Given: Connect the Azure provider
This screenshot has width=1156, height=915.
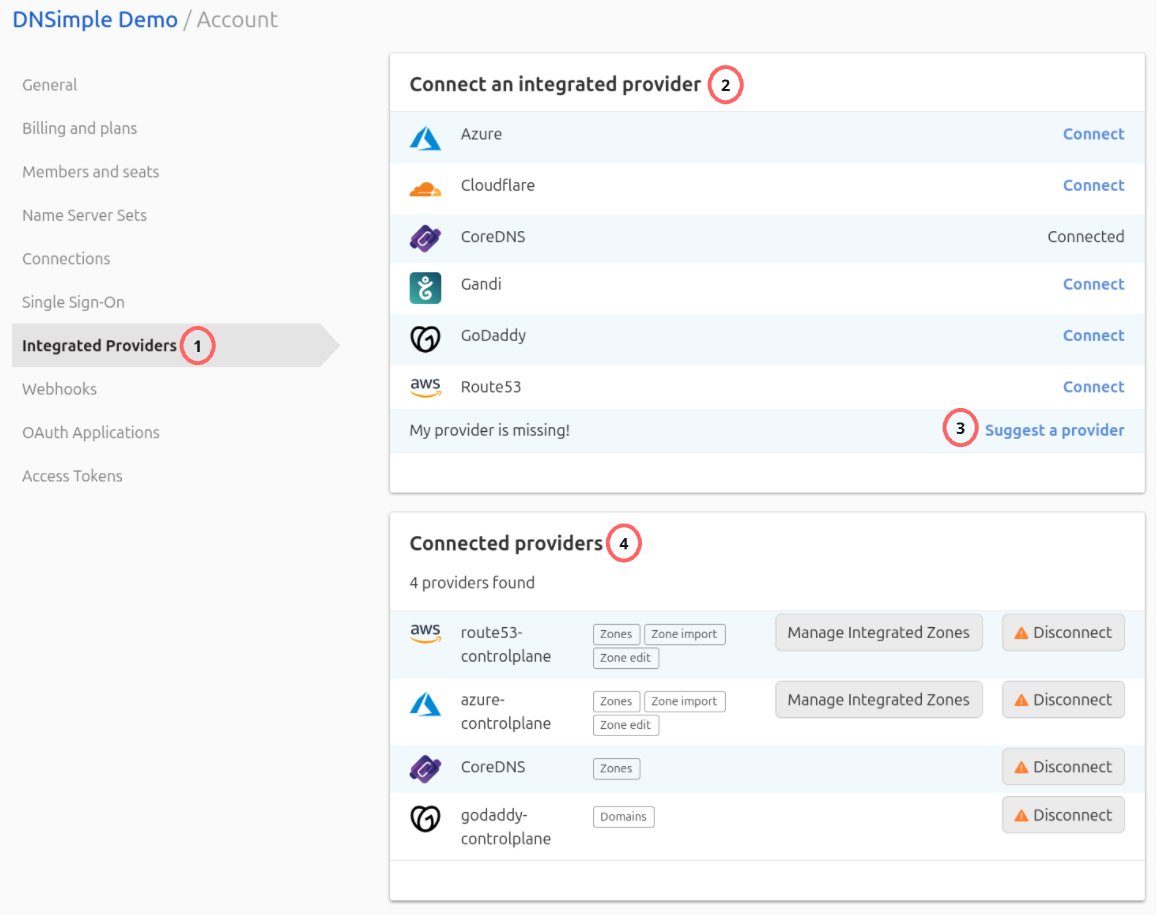Looking at the screenshot, I should pos(1093,134).
